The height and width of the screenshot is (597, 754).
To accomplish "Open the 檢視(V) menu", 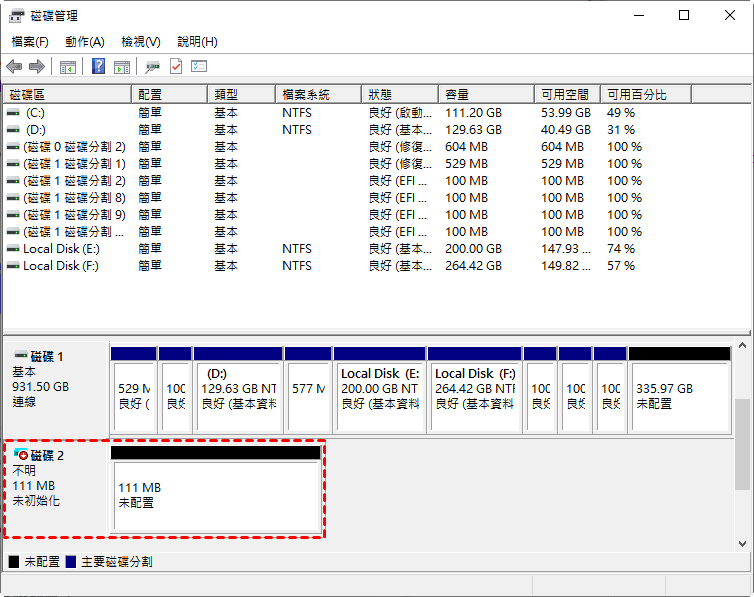I will [141, 42].
